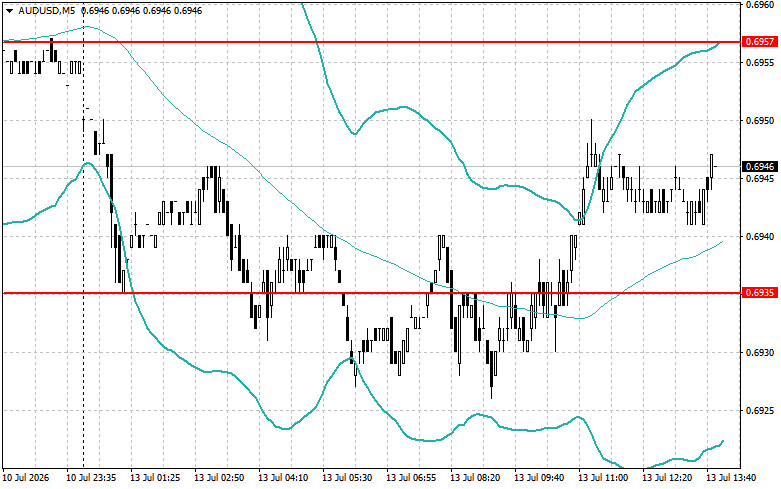Image resolution: width=781 pixels, height=489 pixels.
Task: Click the 0.6930 price scale label
Action: [760, 353]
